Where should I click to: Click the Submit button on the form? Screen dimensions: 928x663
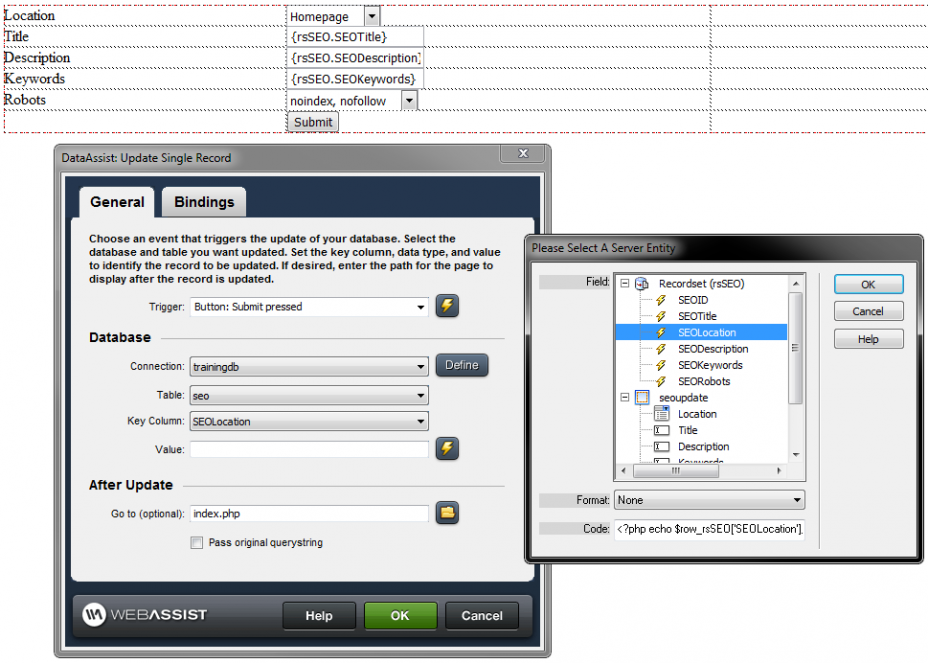[313, 122]
